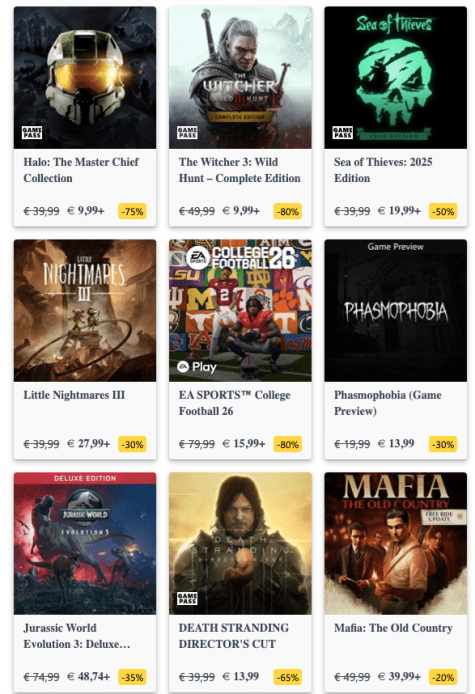Click the Game Pass badge on Witcher 3 cover
This screenshot has width=475, height=694.
[x=187, y=132]
